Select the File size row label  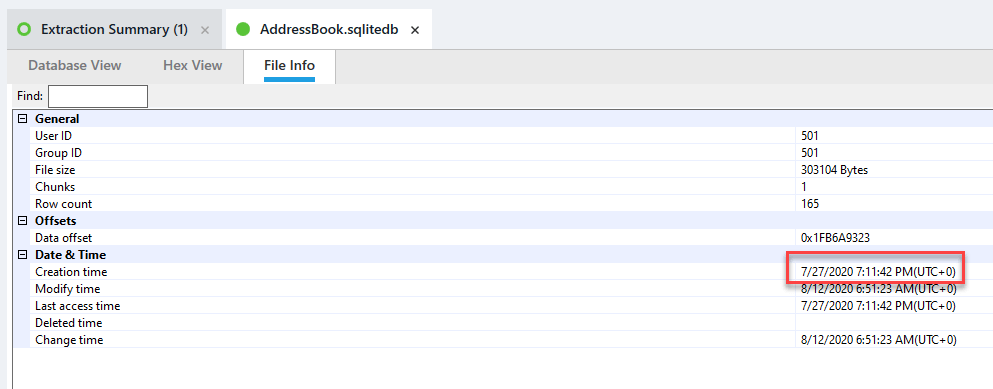coord(55,170)
